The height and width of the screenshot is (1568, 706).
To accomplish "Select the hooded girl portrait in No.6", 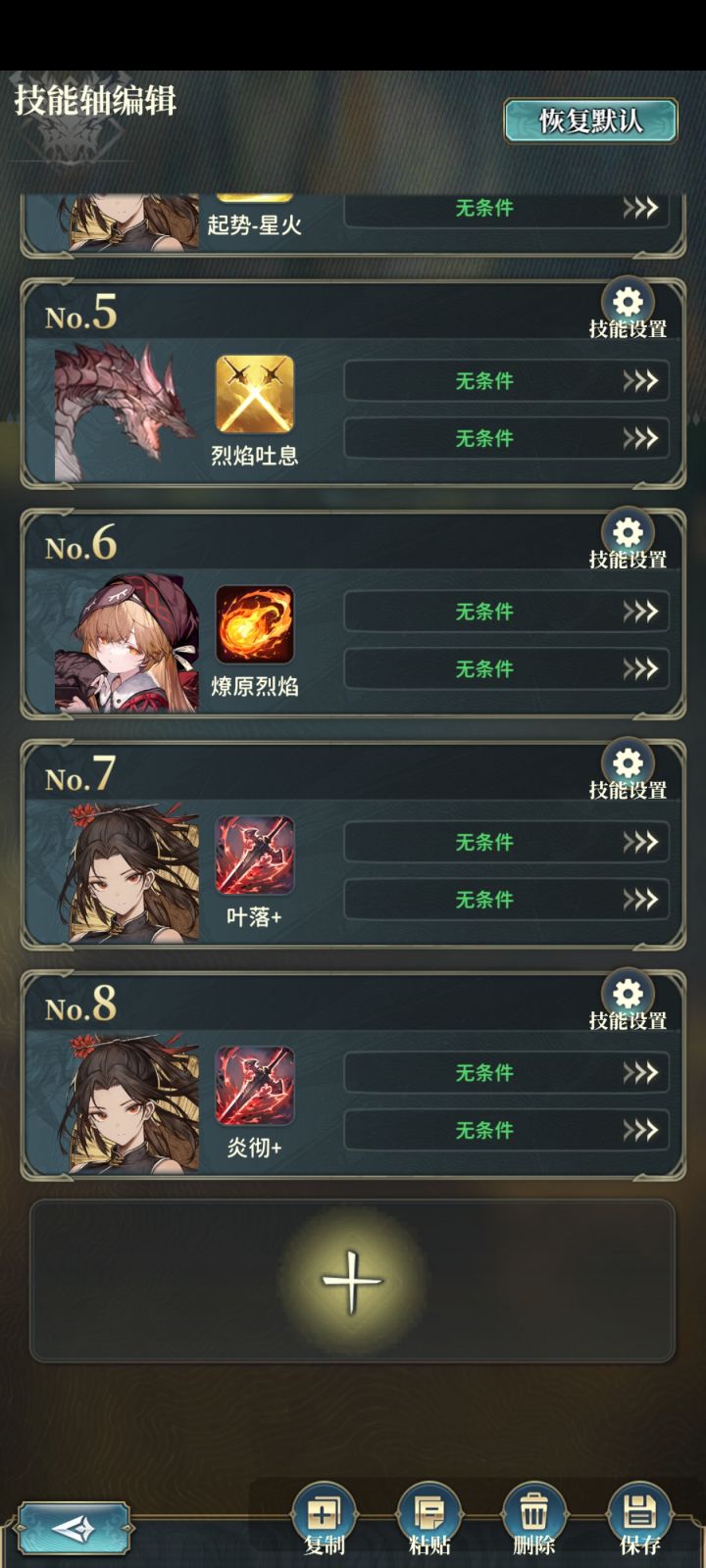I will [126, 642].
